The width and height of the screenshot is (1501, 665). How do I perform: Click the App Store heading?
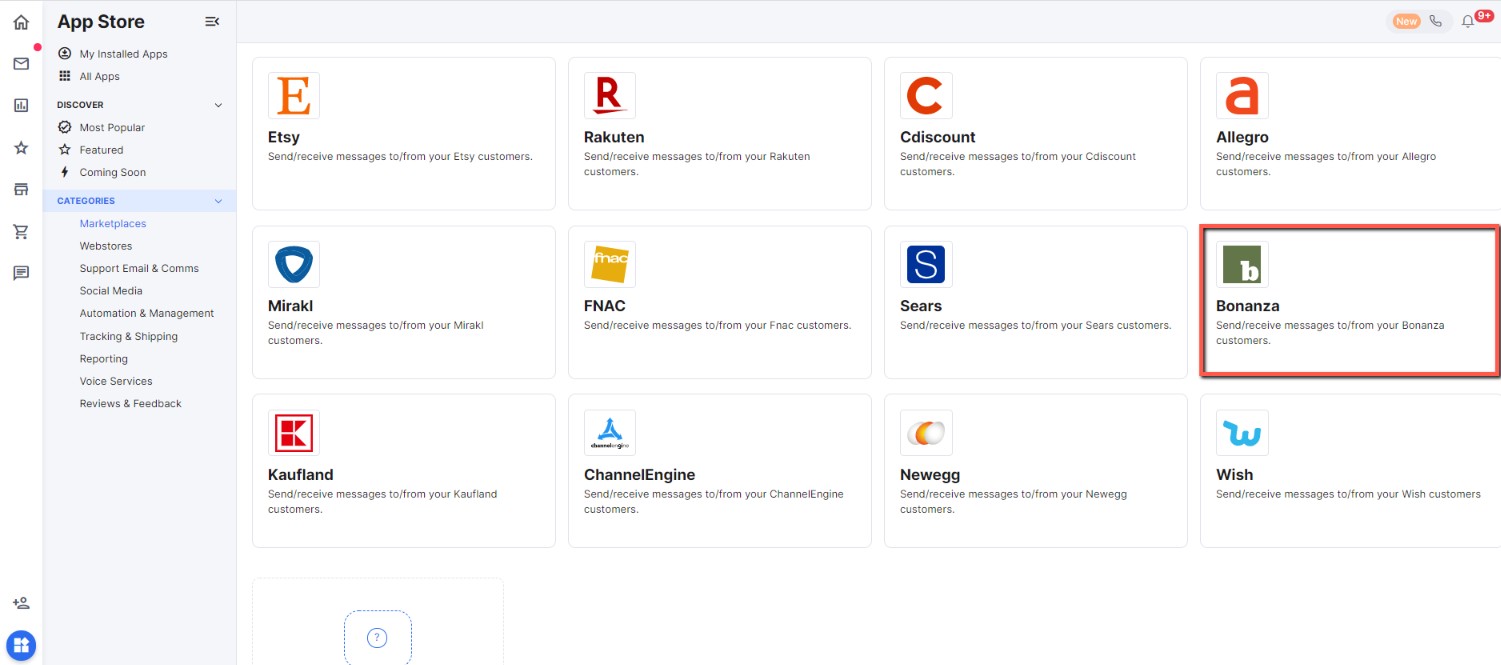pyautogui.click(x=101, y=22)
